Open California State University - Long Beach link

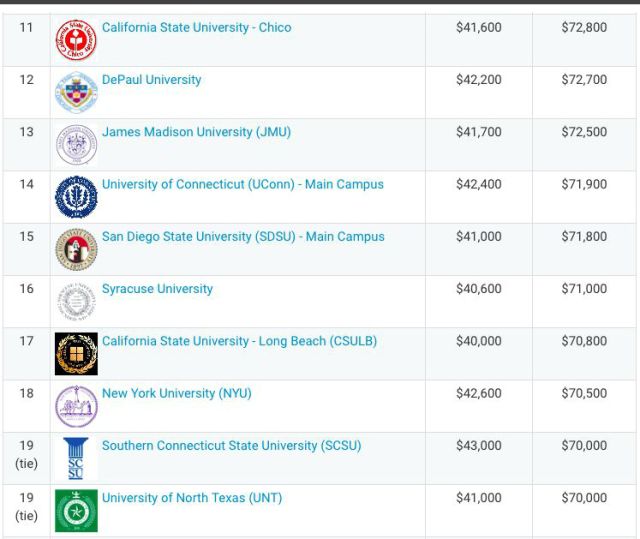click(240, 341)
